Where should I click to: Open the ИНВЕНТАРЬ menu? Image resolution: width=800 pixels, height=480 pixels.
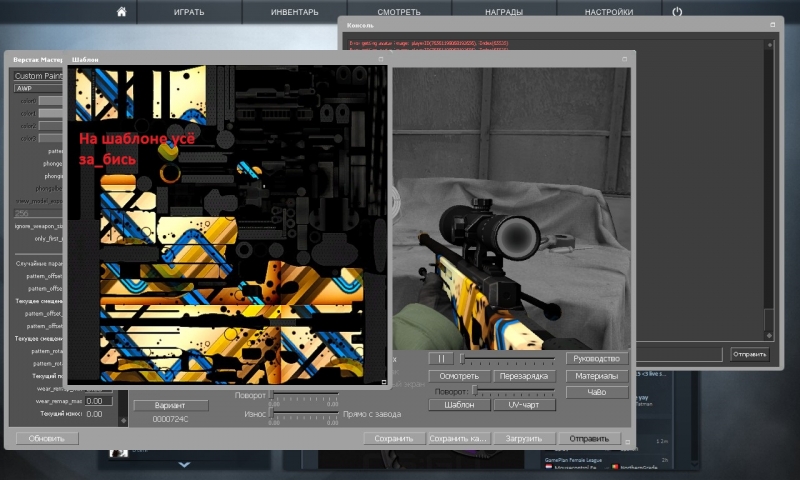(294, 12)
